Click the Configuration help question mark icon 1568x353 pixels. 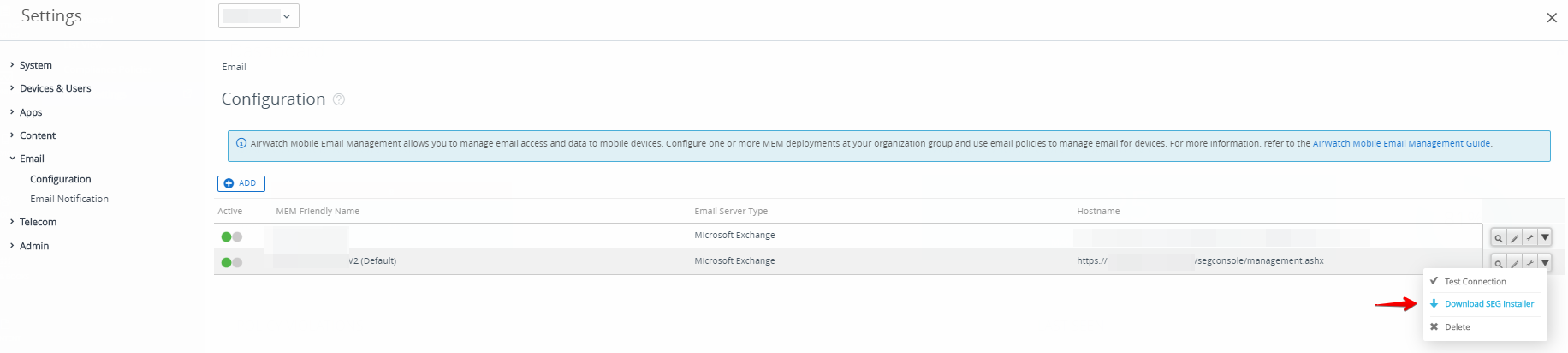[x=339, y=99]
